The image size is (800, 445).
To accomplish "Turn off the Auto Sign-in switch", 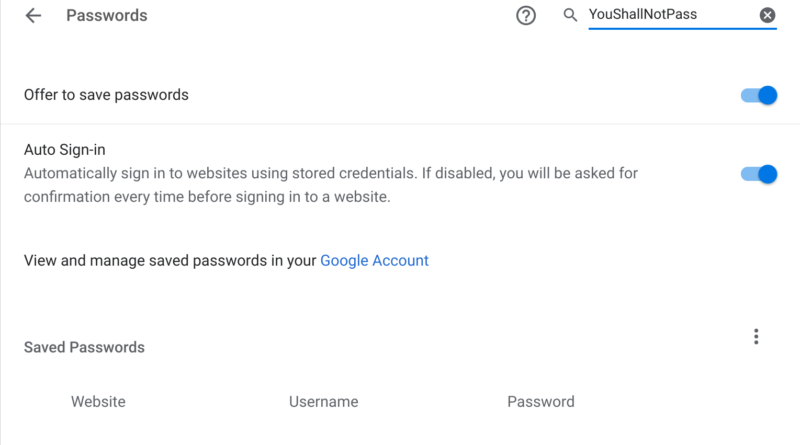I will point(759,174).
